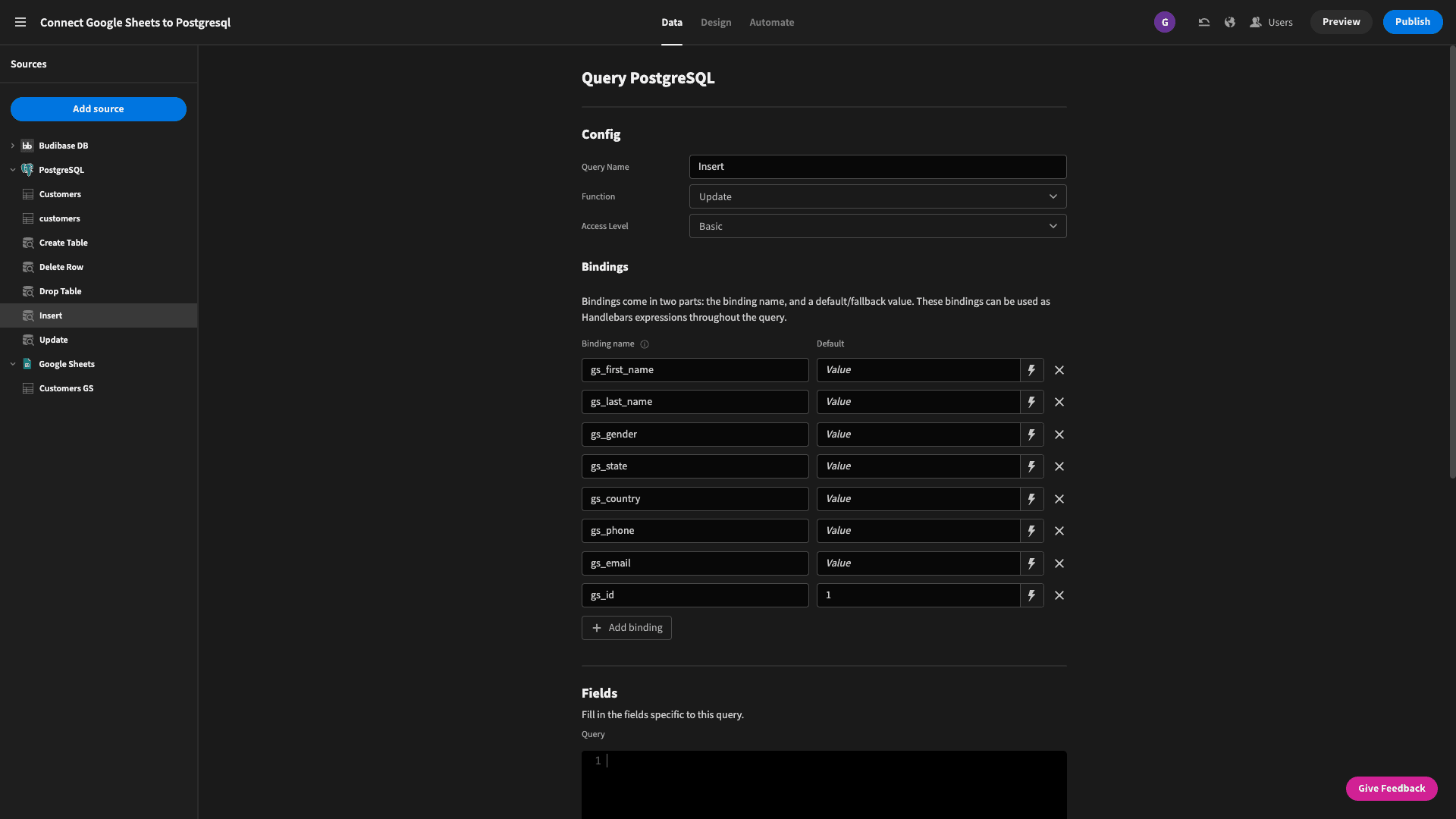Image resolution: width=1456 pixels, height=819 pixels.
Task: Click the undo history icon
Action: point(1203,22)
